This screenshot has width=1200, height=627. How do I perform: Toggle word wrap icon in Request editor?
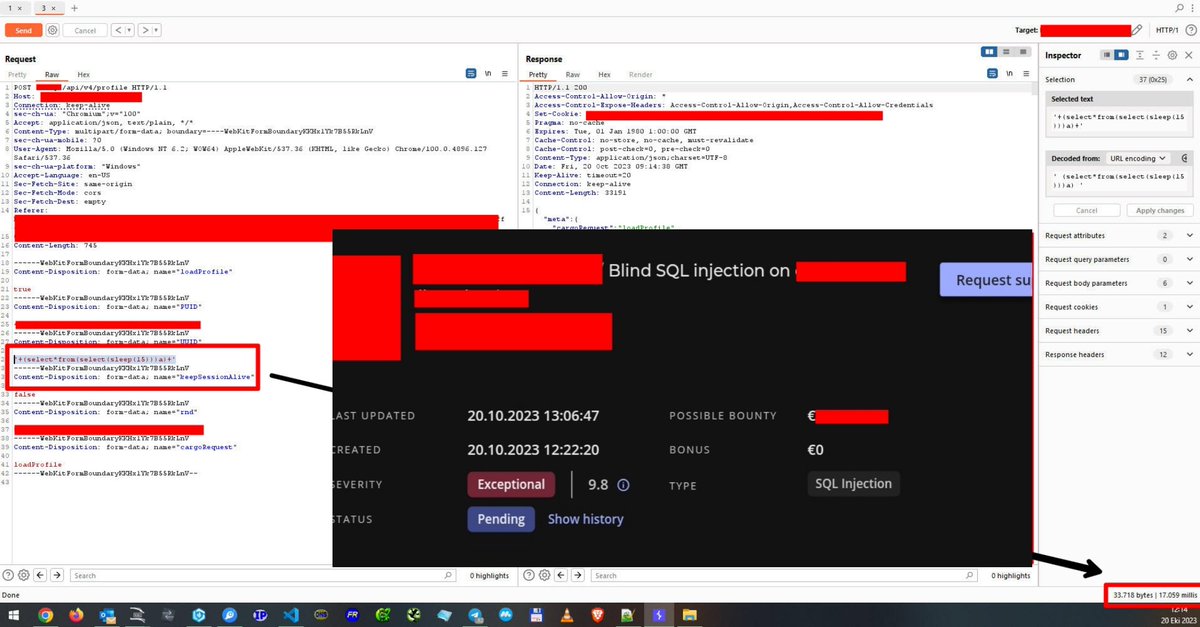pyautogui.click(x=471, y=74)
